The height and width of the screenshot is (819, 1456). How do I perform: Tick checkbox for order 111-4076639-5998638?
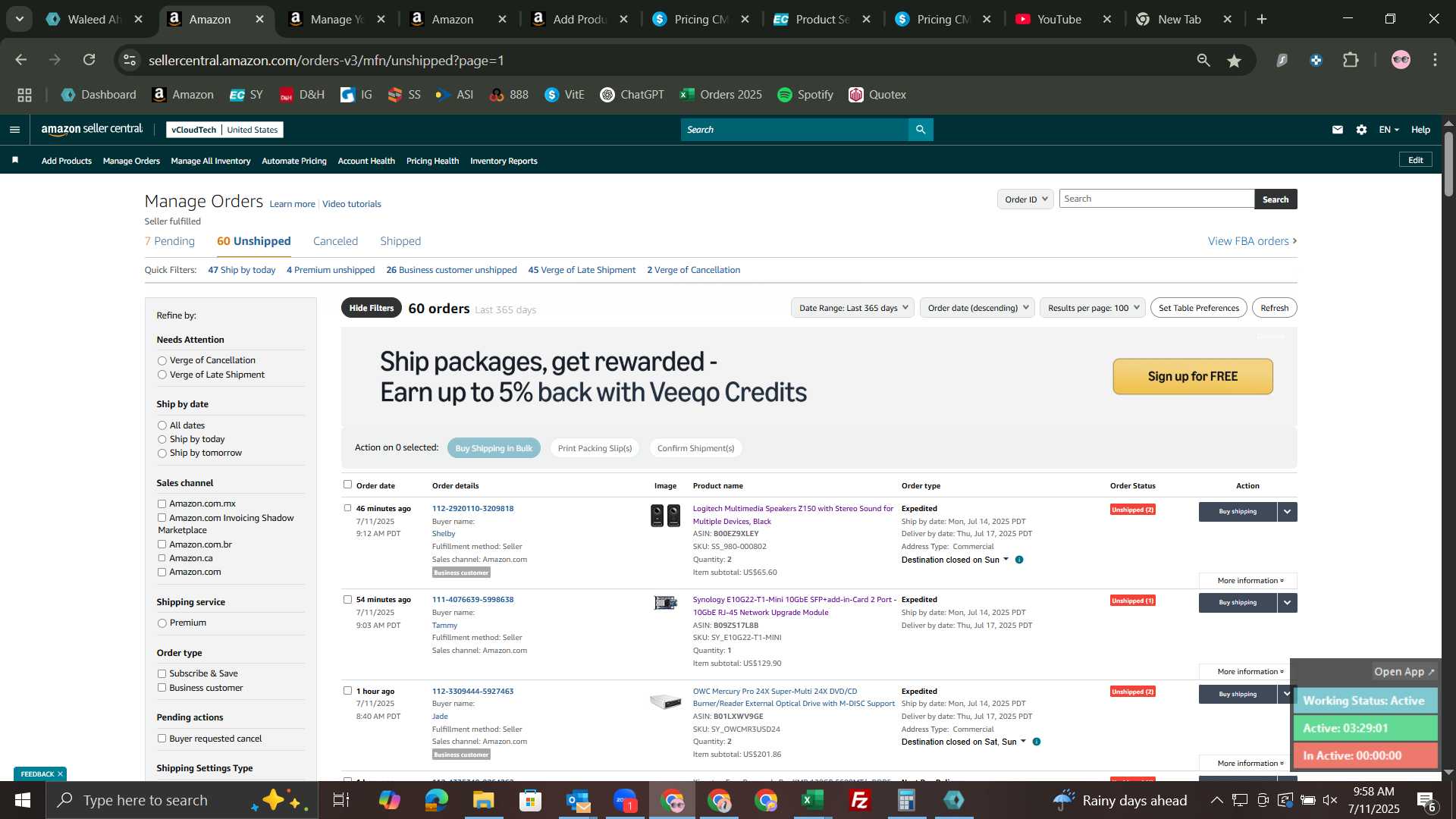coord(347,599)
